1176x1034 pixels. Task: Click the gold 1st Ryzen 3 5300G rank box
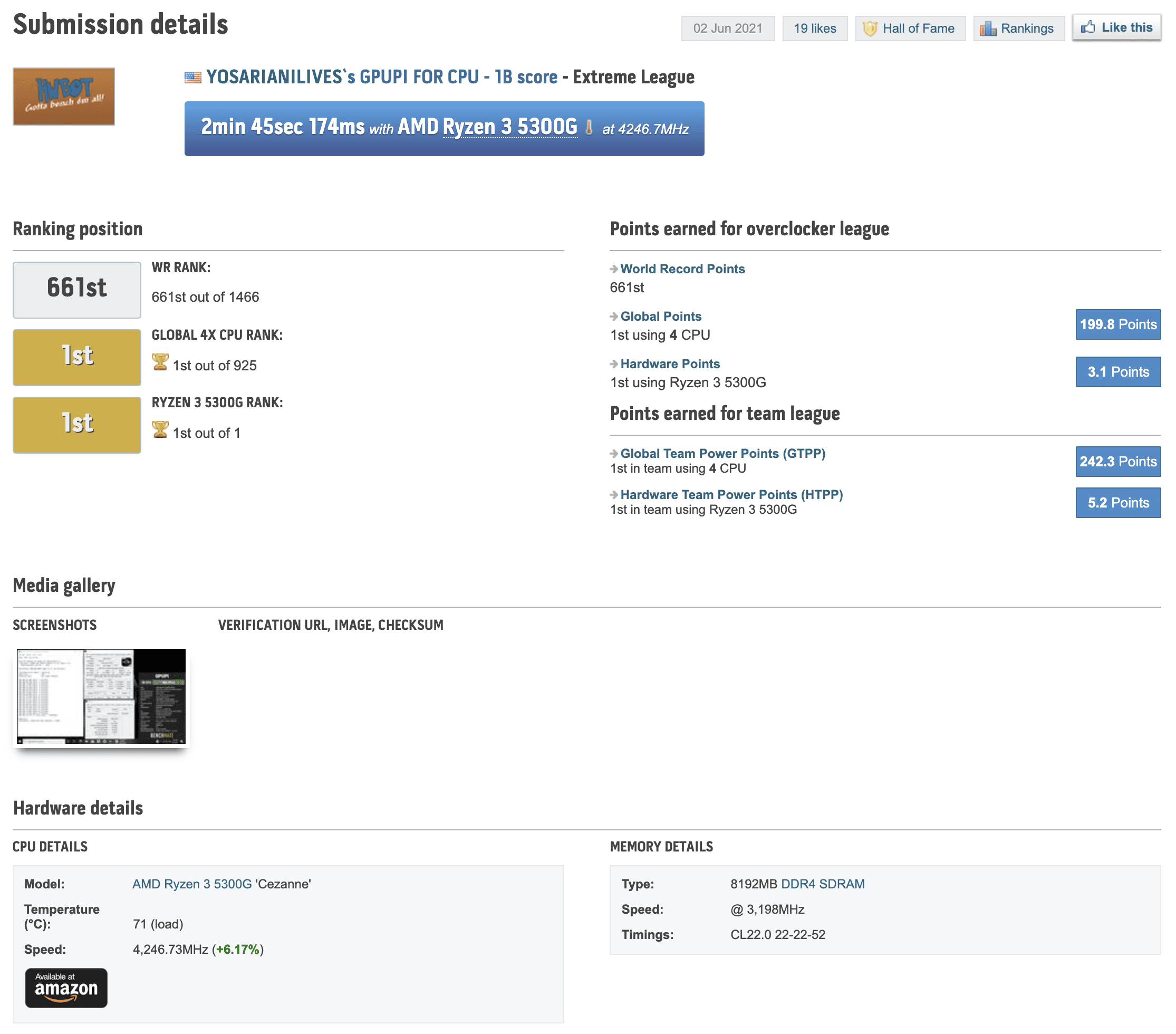pos(77,425)
